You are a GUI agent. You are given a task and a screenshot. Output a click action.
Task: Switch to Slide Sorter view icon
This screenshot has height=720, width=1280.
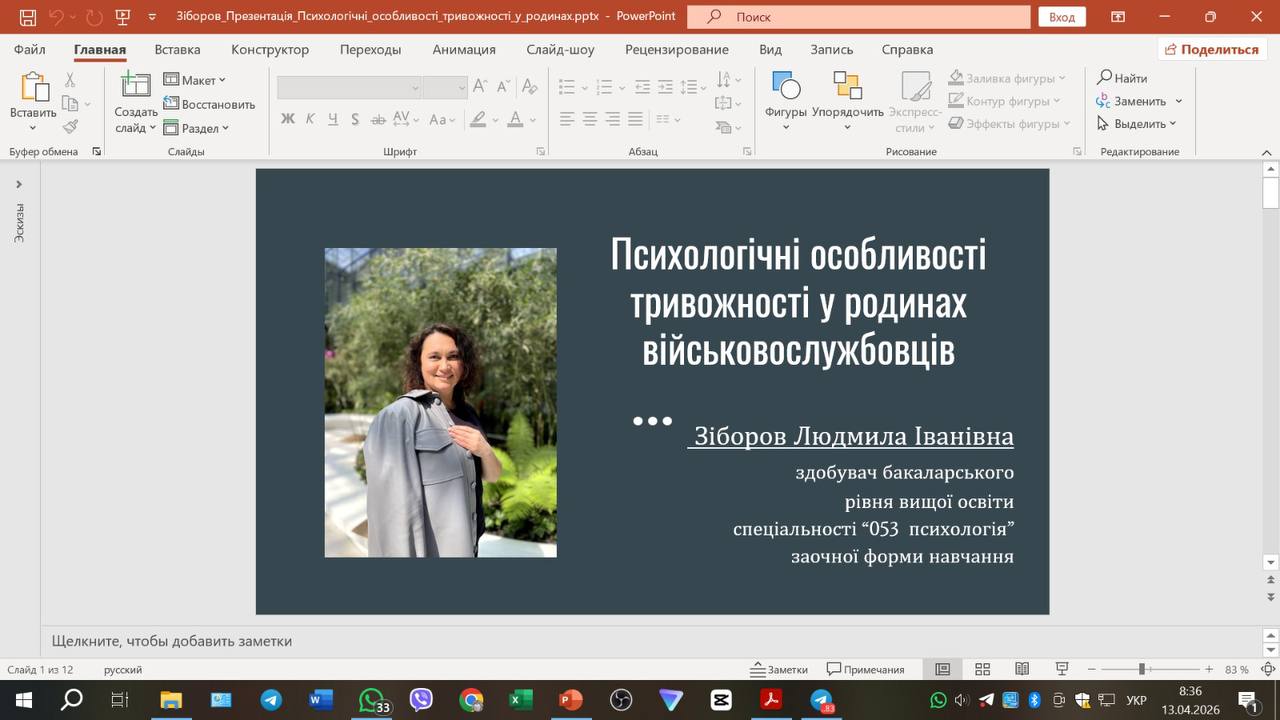pyautogui.click(x=982, y=669)
